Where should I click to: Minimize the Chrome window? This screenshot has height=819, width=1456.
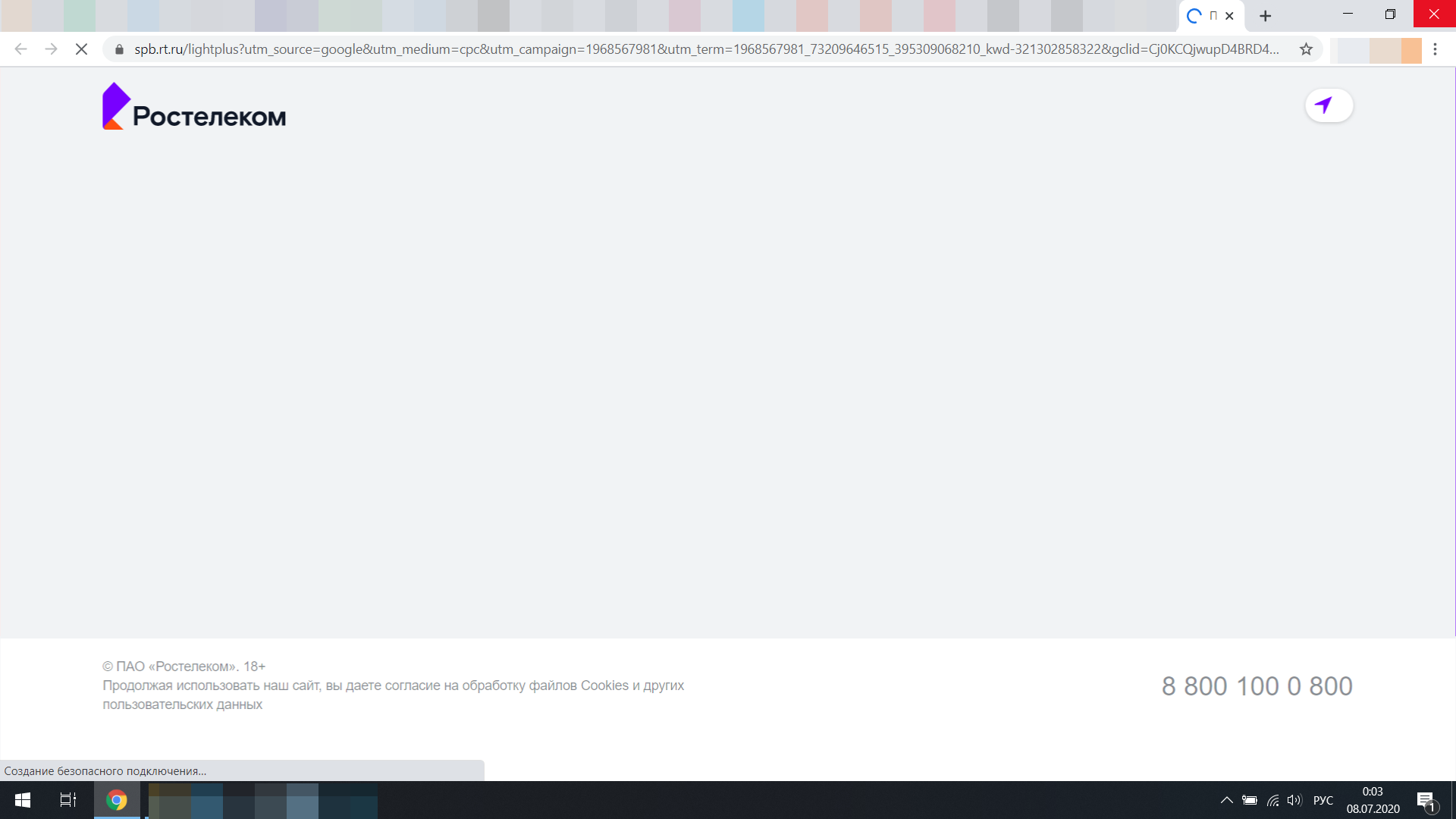point(1348,14)
